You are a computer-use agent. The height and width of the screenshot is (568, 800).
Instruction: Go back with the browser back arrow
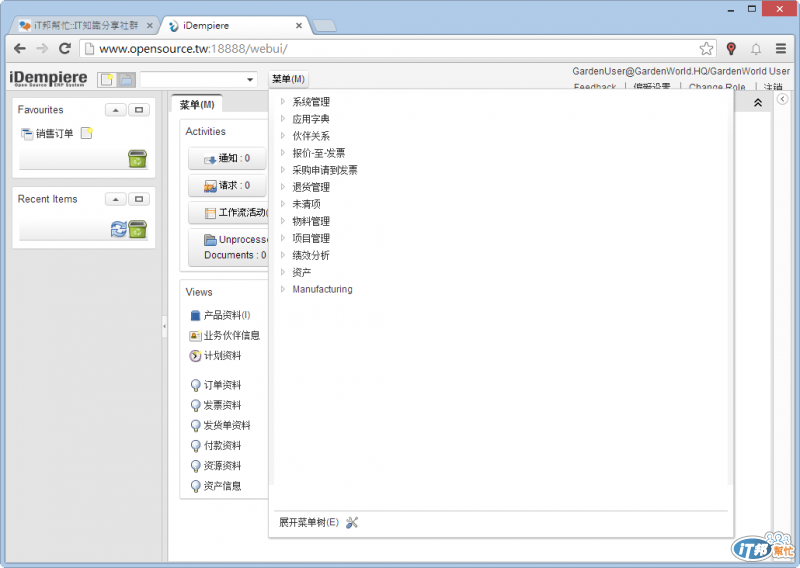coord(20,48)
